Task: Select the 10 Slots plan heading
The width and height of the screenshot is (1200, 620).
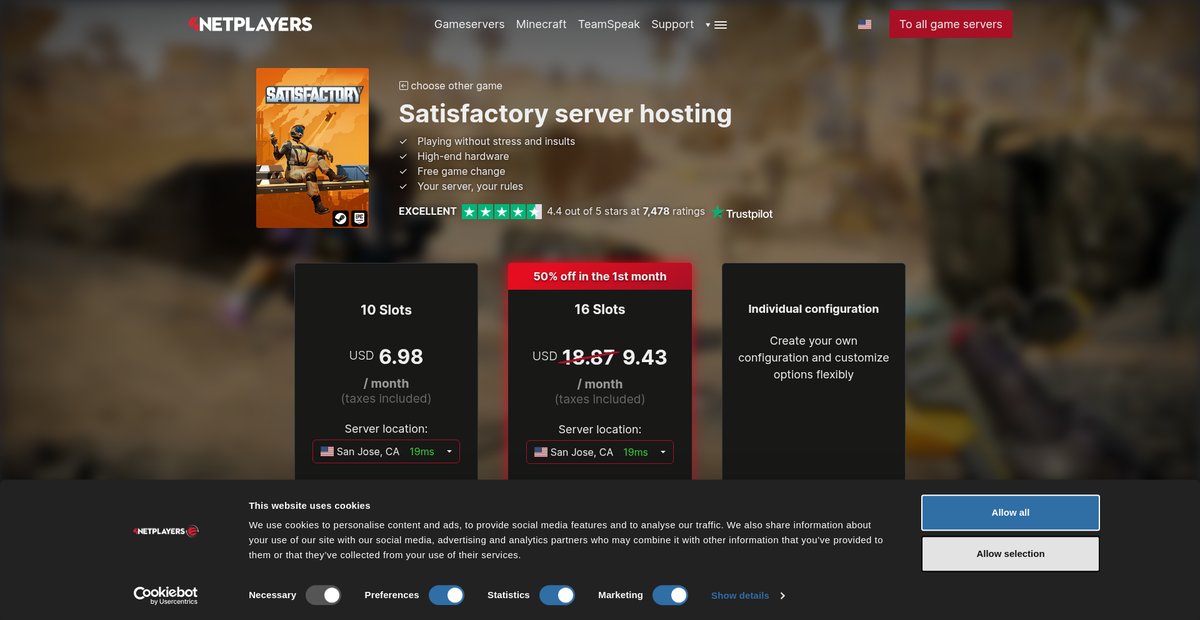Action: click(x=386, y=310)
